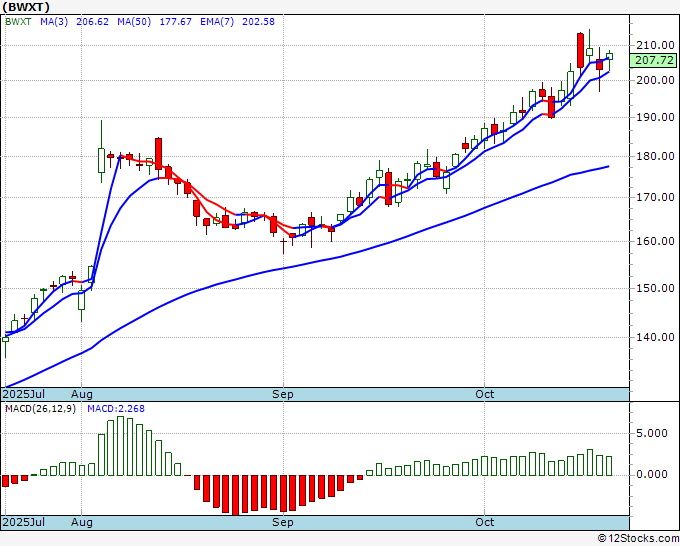This screenshot has height=546, width=680.
Task: Open the 12Stocks.com copyright link
Action: [638, 539]
